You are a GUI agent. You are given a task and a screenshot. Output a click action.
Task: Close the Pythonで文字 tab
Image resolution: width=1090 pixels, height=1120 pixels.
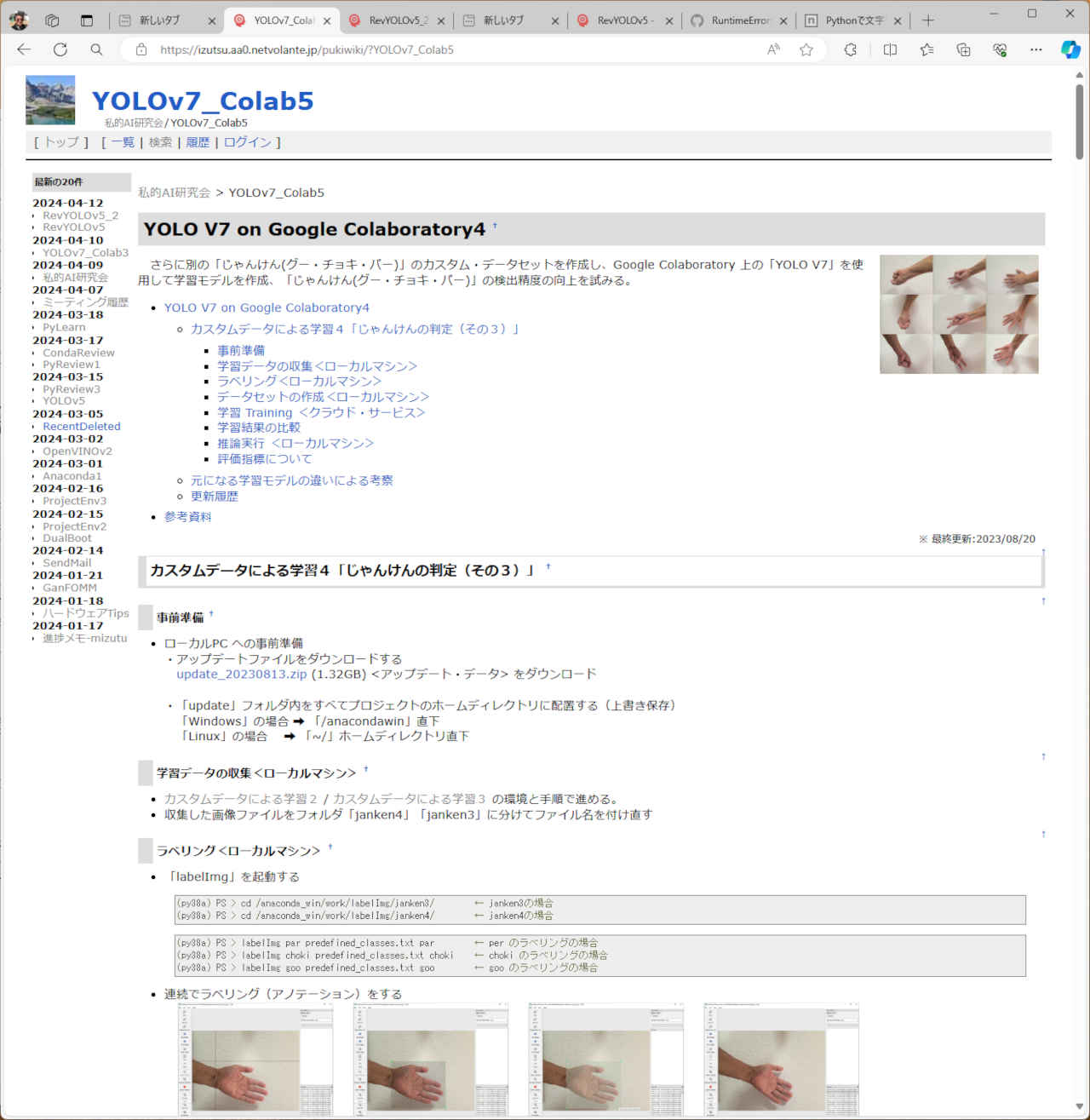click(x=898, y=21)
